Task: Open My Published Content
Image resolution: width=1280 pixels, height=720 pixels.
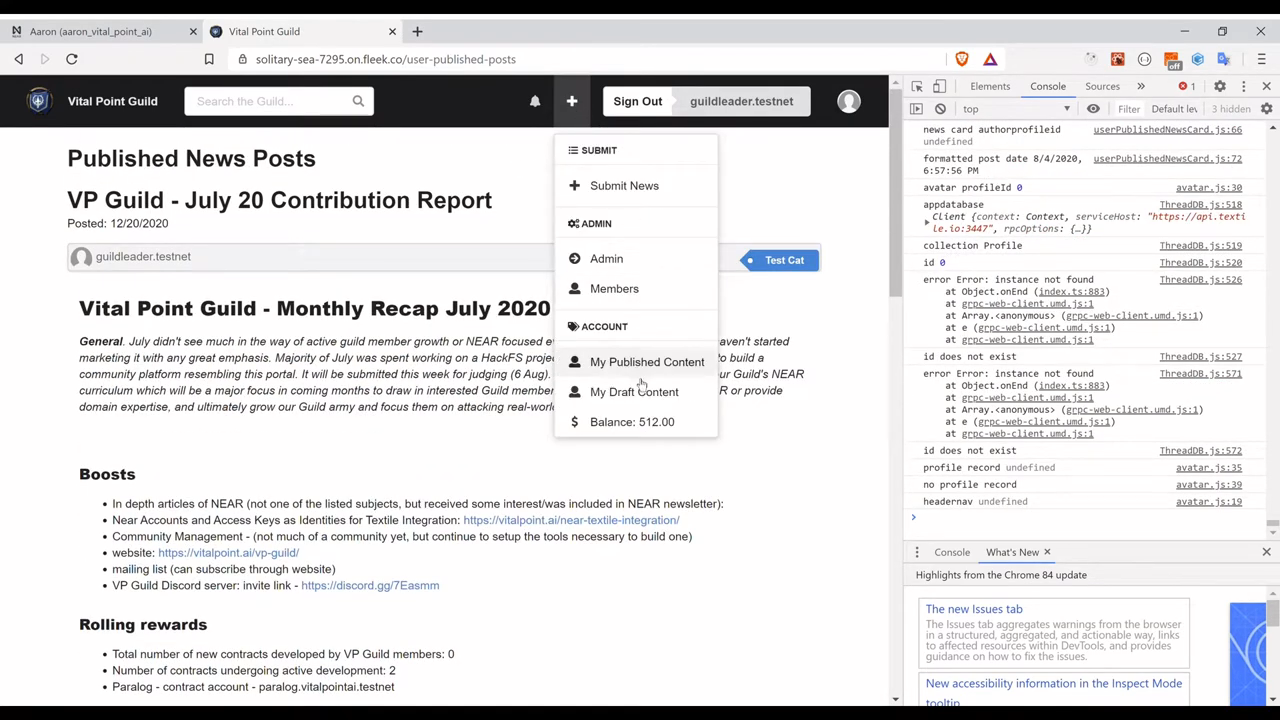Action: tap(646, 362)
